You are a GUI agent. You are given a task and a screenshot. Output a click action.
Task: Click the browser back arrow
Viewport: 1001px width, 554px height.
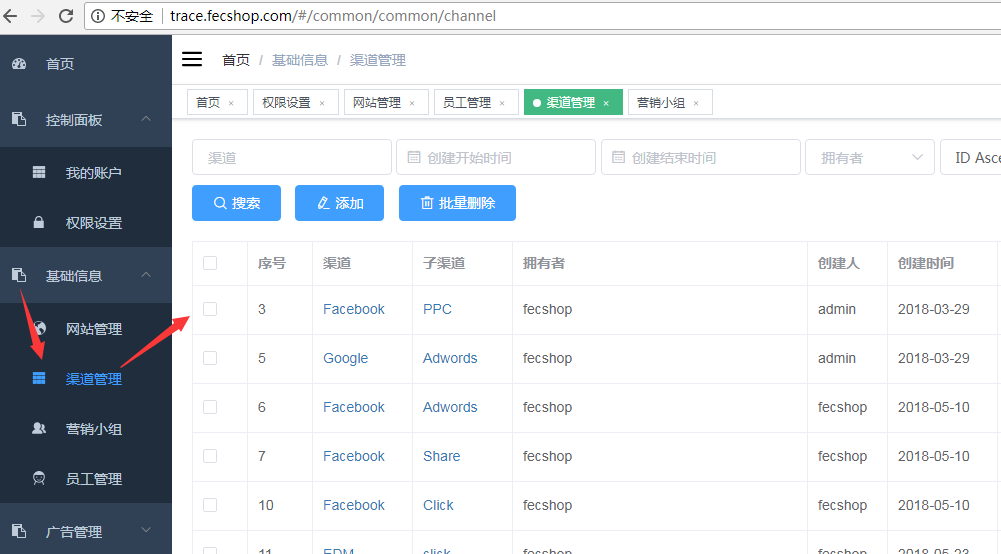(x=10, y=16)
